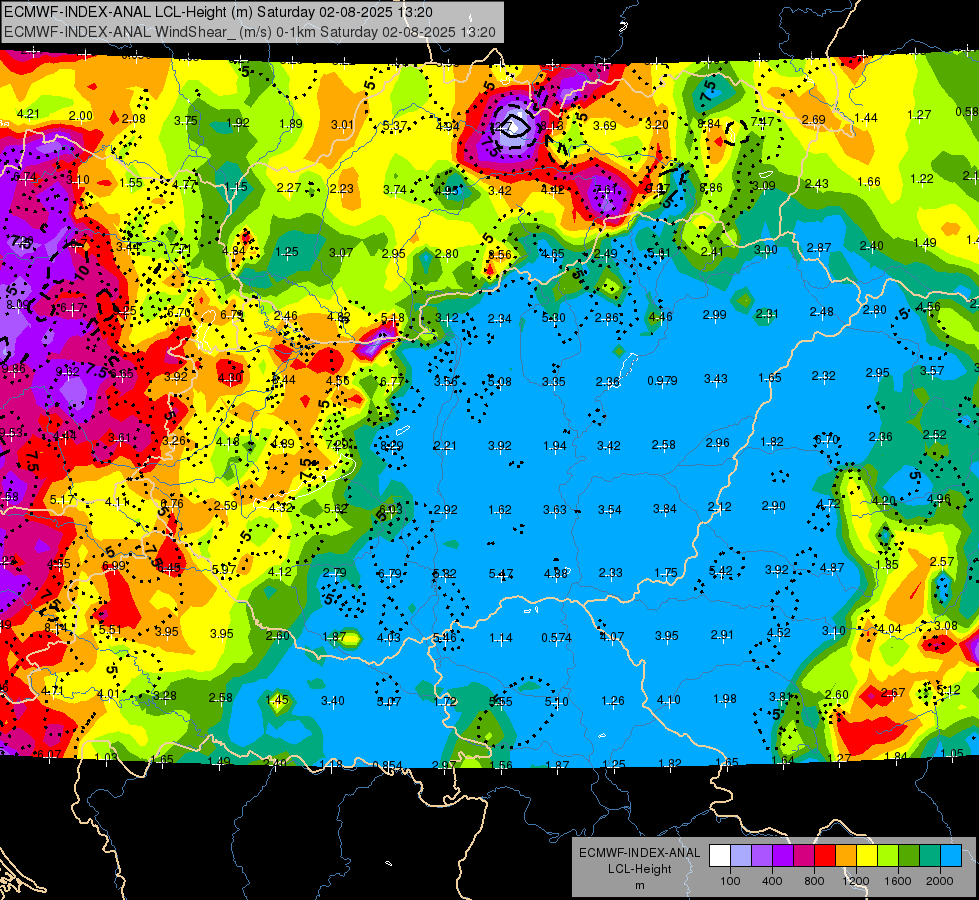Click the sky blue legend swatch
This screenshot has height=900, width=979.
click(950, 856)
